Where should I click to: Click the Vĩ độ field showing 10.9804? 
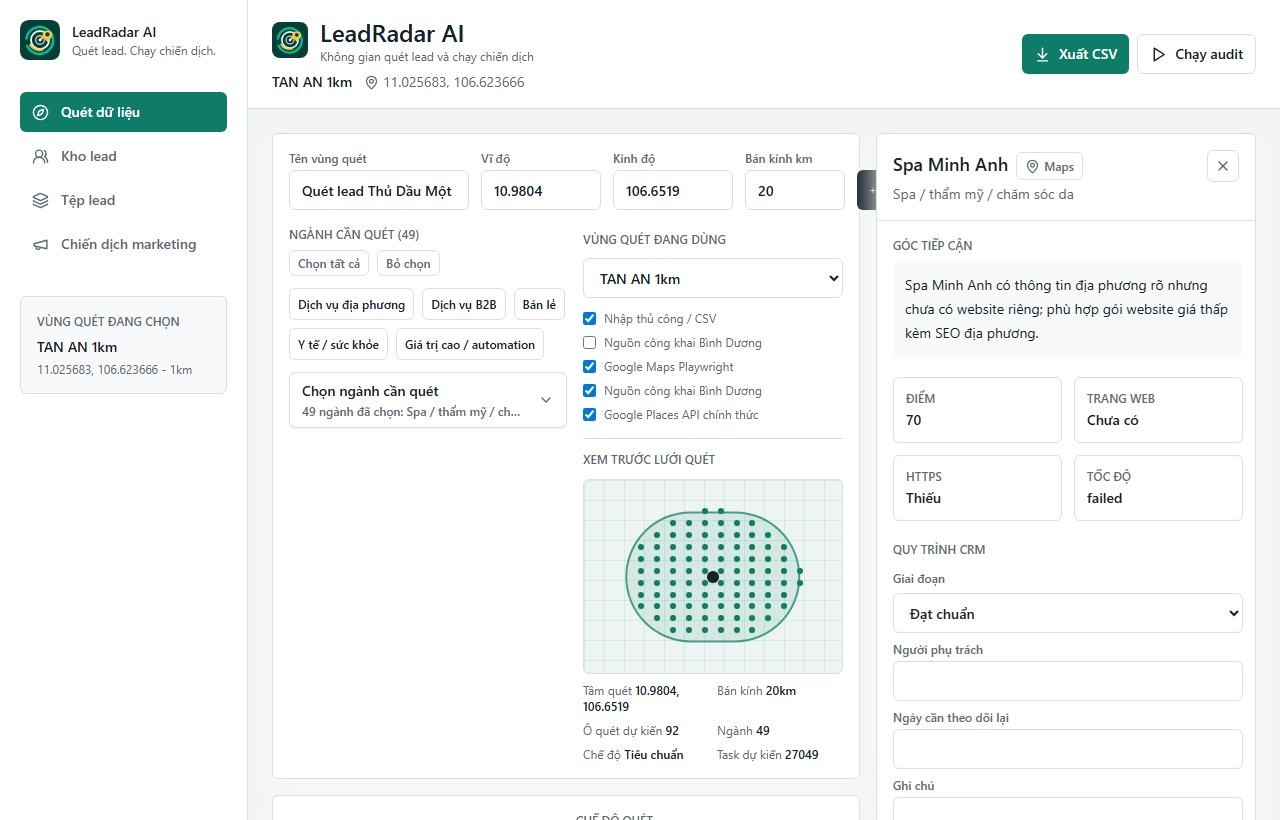(x=541, y=190)
